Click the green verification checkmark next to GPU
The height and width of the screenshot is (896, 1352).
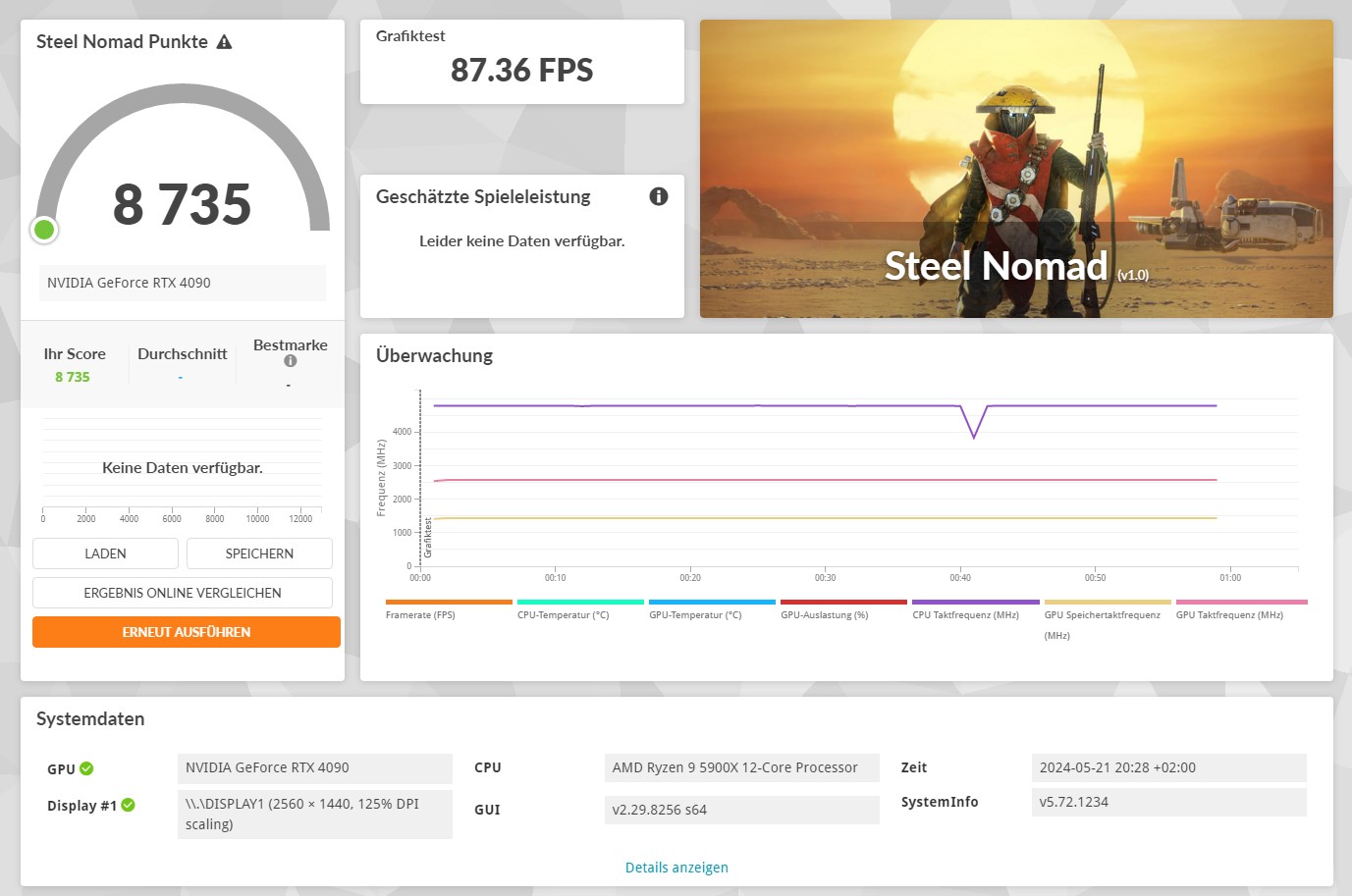pyautogui.click(x=88, y=768)
